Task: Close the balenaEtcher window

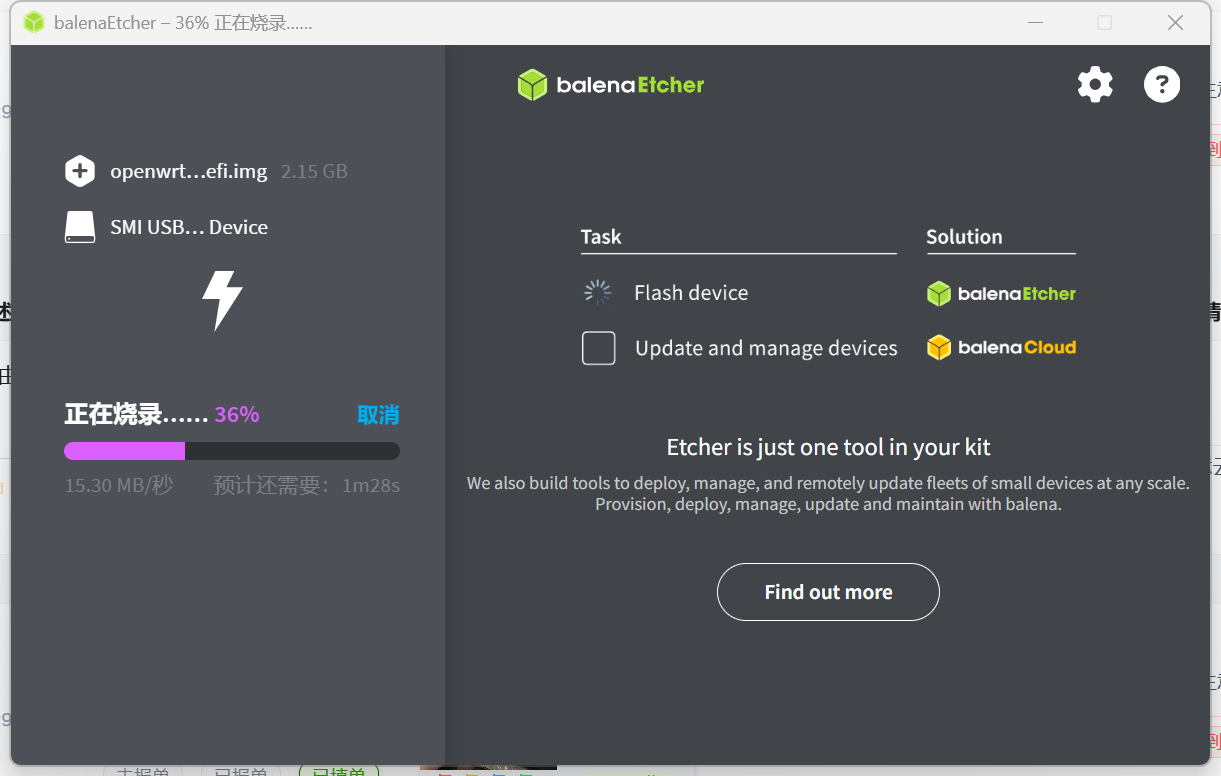Action: [x=1175, y=22]
